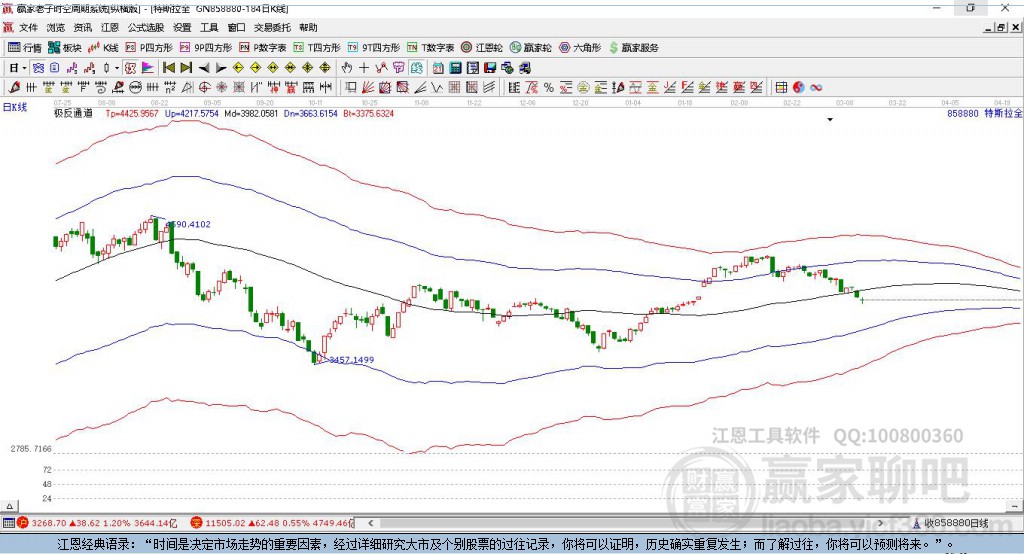Viewport: 1024px width, 554px height.
Task: Open the 文件 menu
Action: (28, 27)
